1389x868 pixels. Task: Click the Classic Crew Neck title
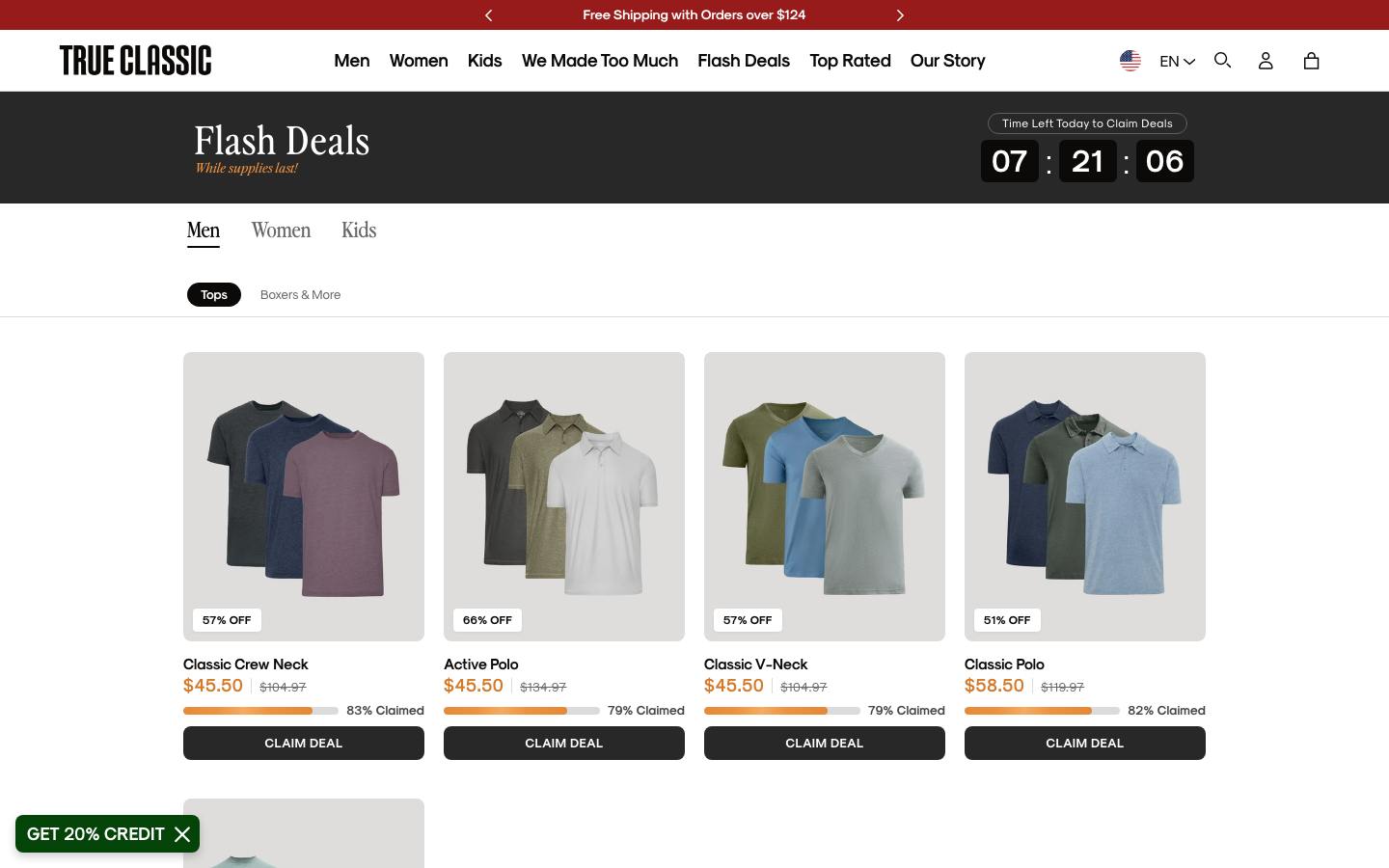click(246, 665)
